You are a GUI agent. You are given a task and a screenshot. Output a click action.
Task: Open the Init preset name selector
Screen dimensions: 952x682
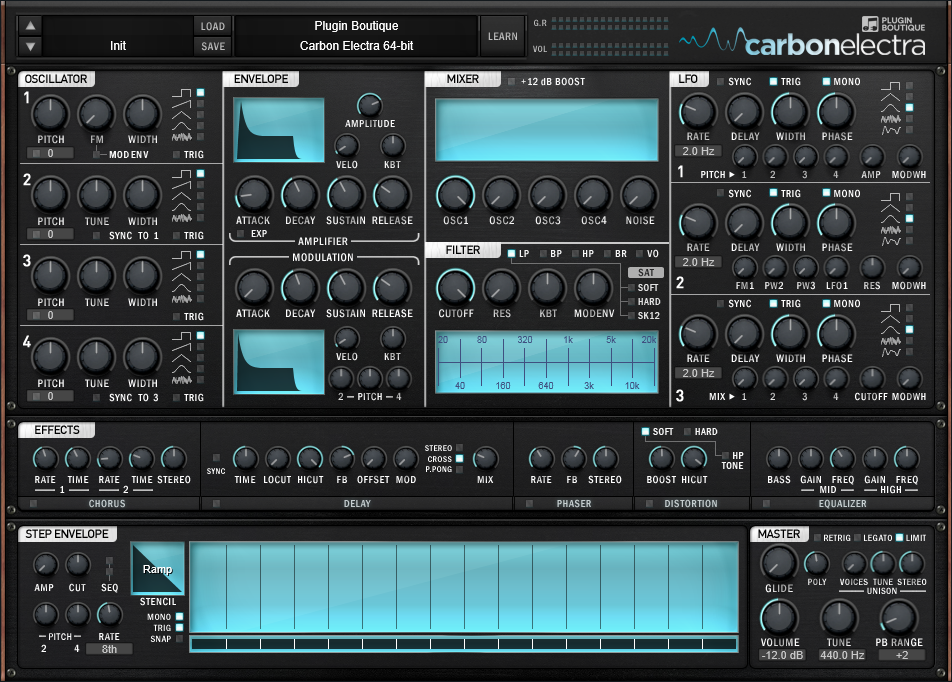[118, 46]
